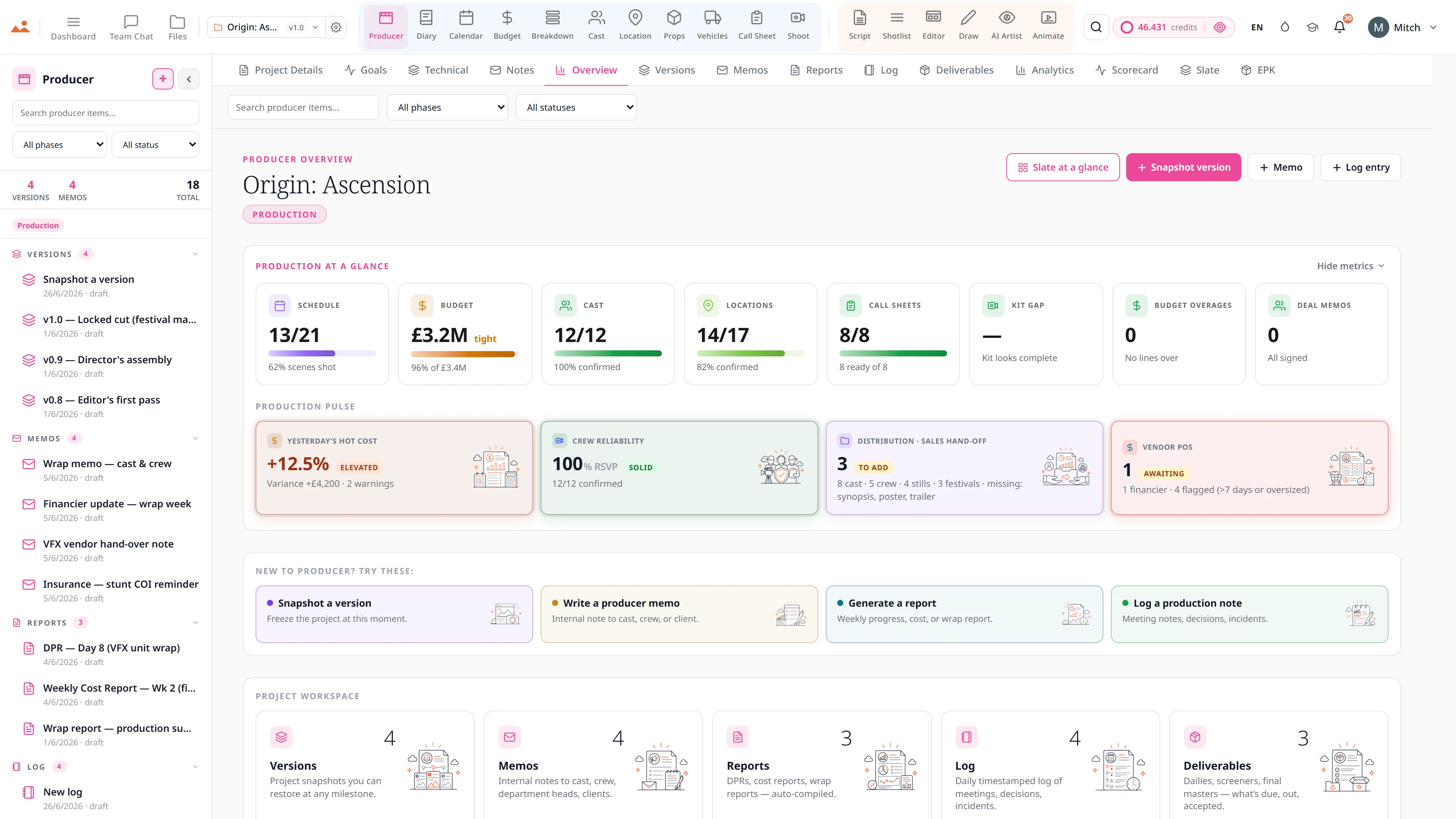Open the Props module
The image size is (1456, 819).
[x=674, y=26]
